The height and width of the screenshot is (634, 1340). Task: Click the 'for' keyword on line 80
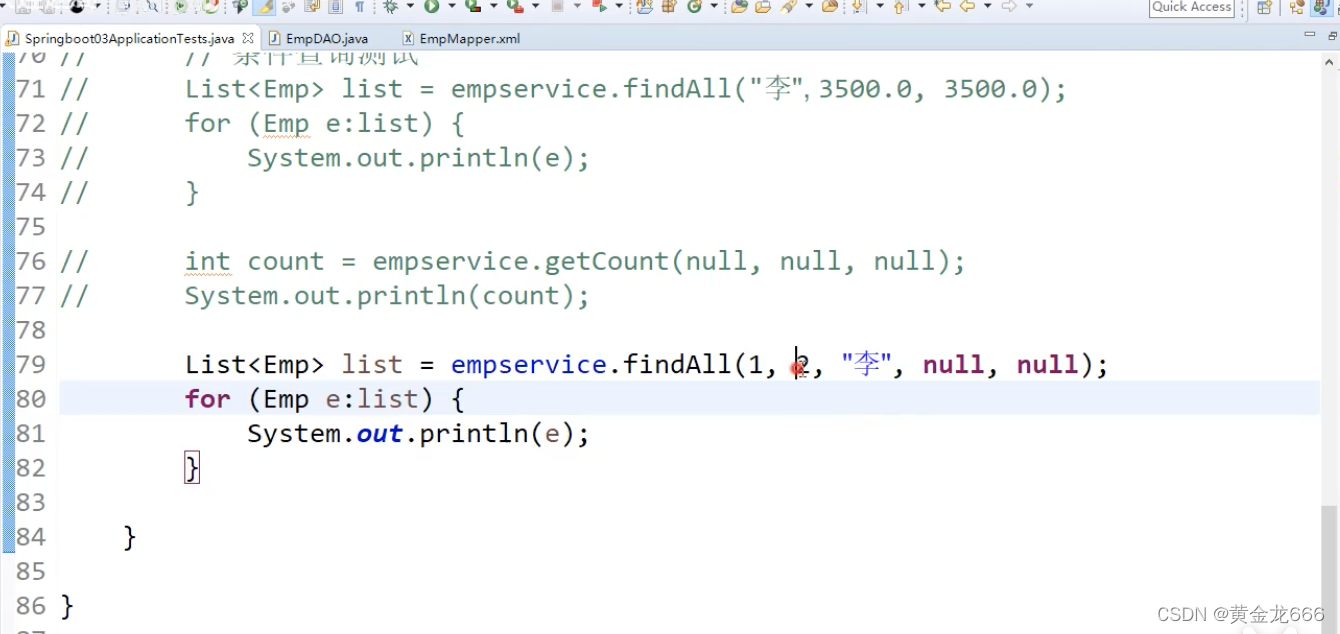coord(207,399)
